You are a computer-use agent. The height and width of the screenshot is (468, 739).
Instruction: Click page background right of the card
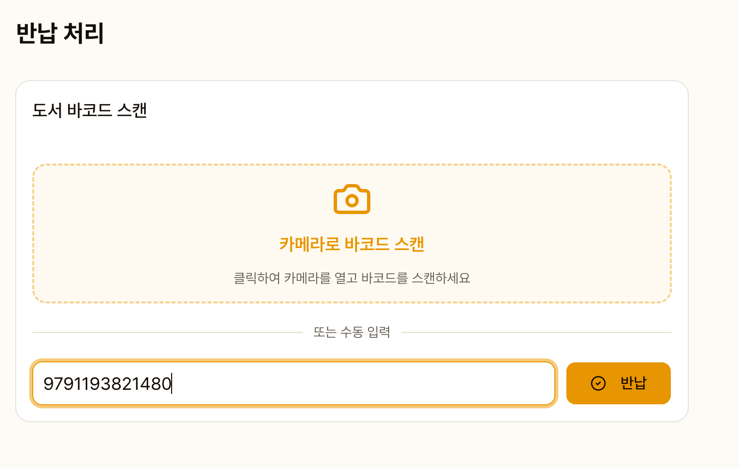(714, 250)
